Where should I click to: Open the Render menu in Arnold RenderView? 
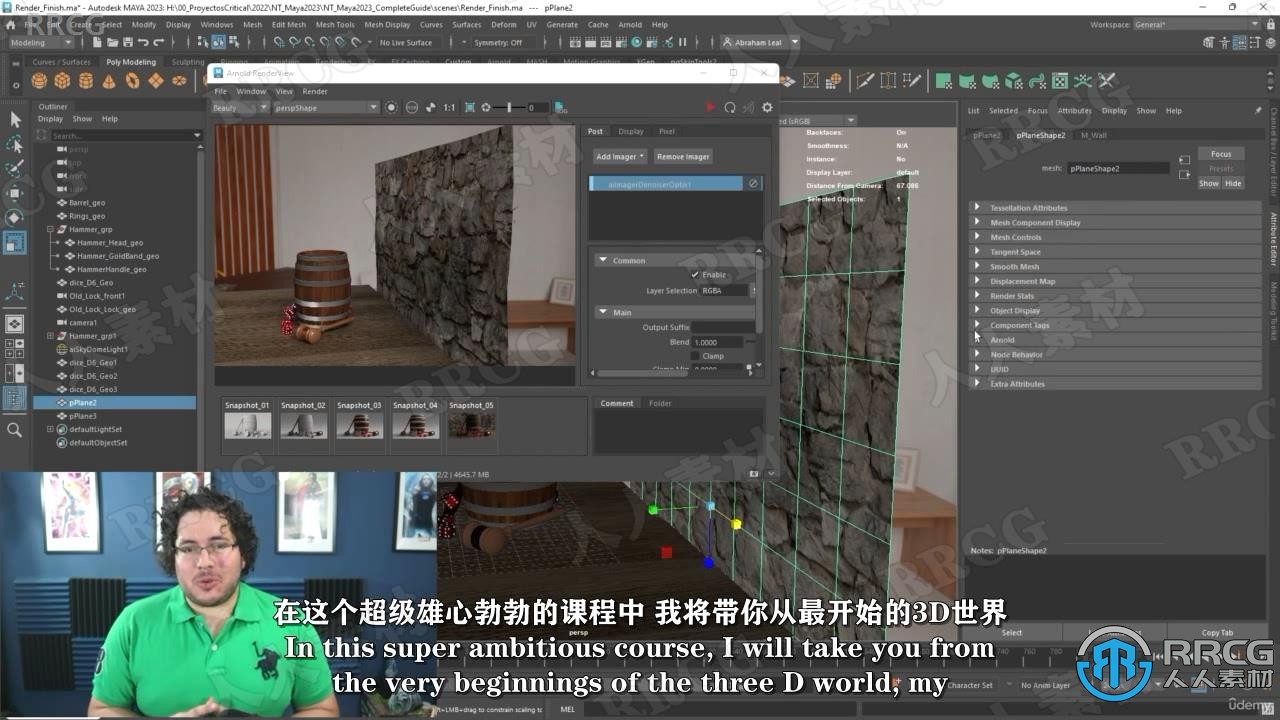(x=315, y=91)
